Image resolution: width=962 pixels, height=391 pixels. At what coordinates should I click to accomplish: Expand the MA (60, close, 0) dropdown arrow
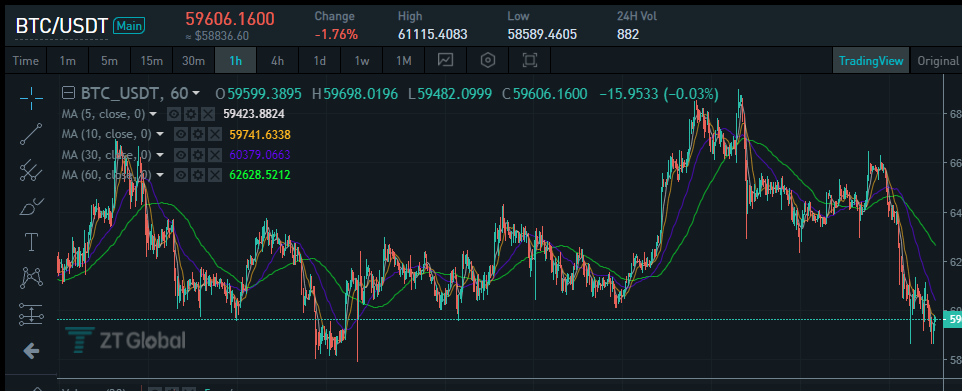pyautogui.click(x=160, y=175)
